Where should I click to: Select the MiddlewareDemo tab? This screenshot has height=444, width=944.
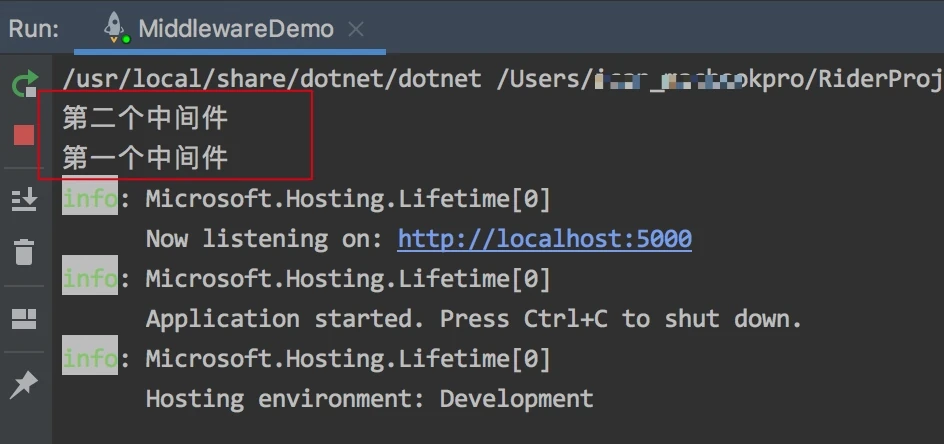(x=229, y=29)
